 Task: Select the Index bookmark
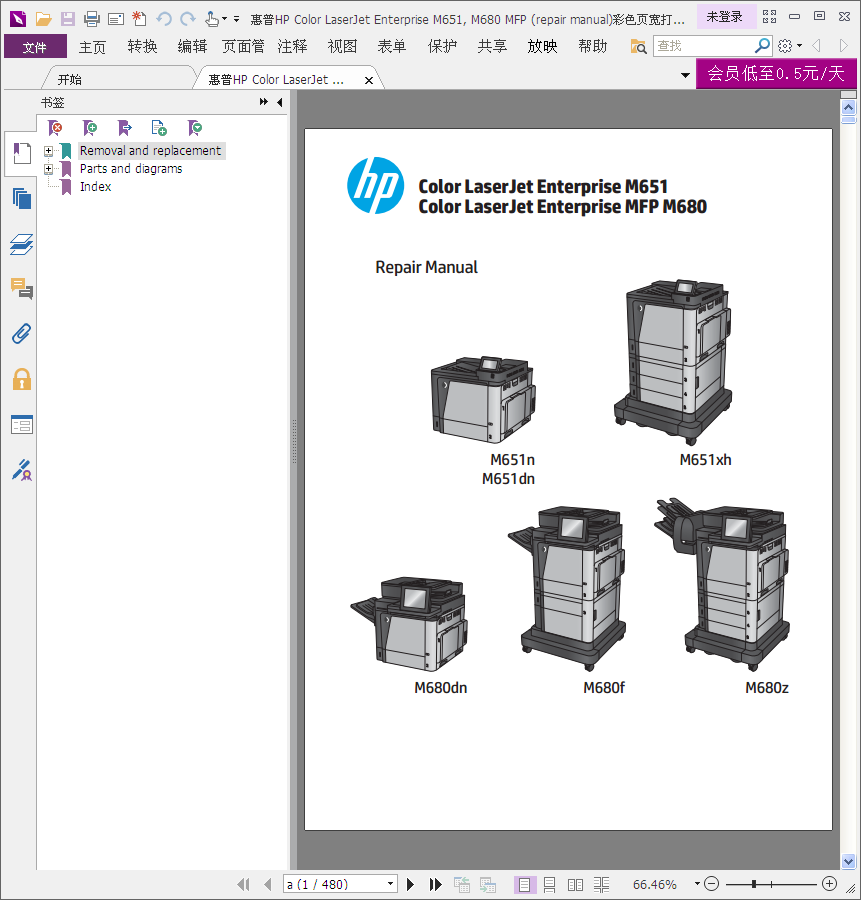click(x=95, y=187)
